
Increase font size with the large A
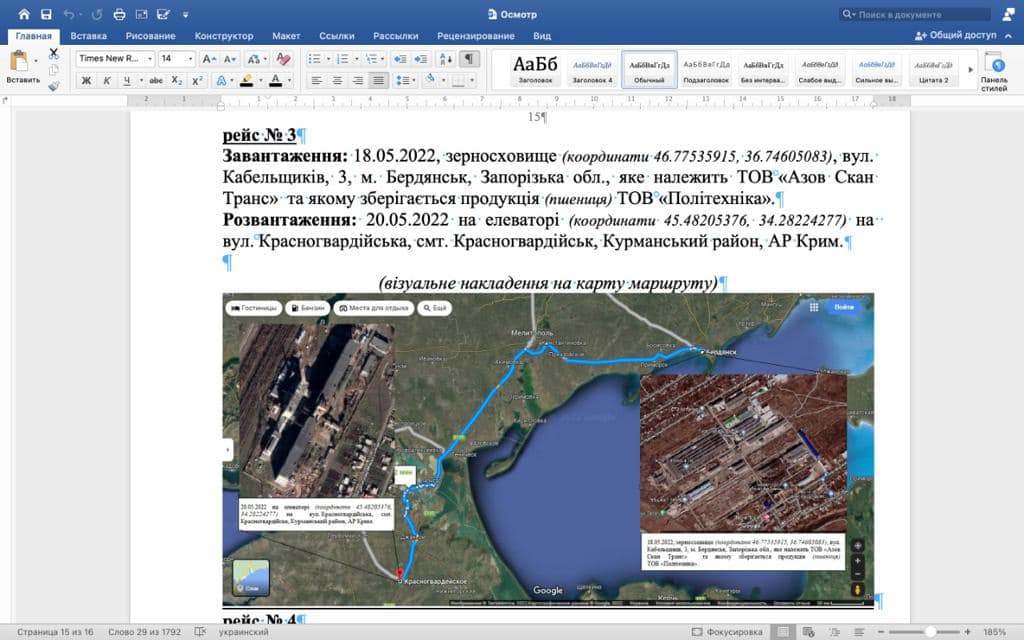click(208, 59)
